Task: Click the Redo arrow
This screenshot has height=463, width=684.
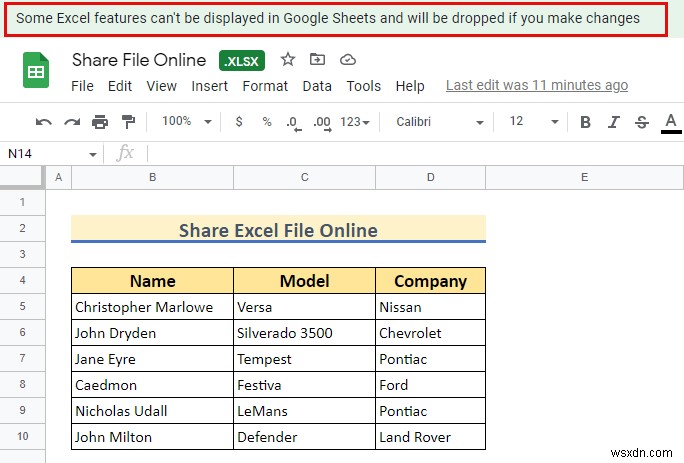Action: coord(72,122)
